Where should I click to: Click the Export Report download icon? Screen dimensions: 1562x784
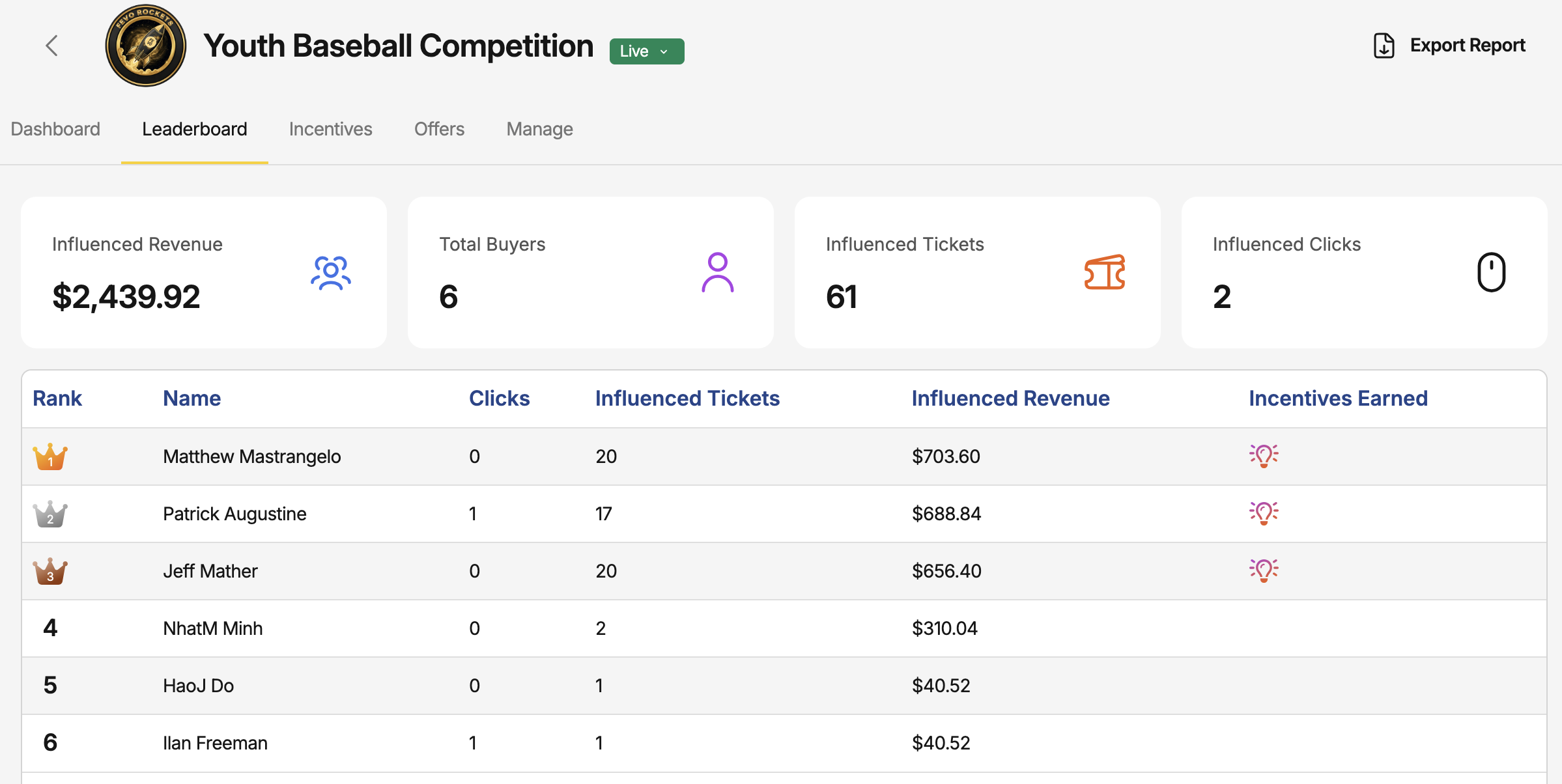click(x=1384, y=46)
